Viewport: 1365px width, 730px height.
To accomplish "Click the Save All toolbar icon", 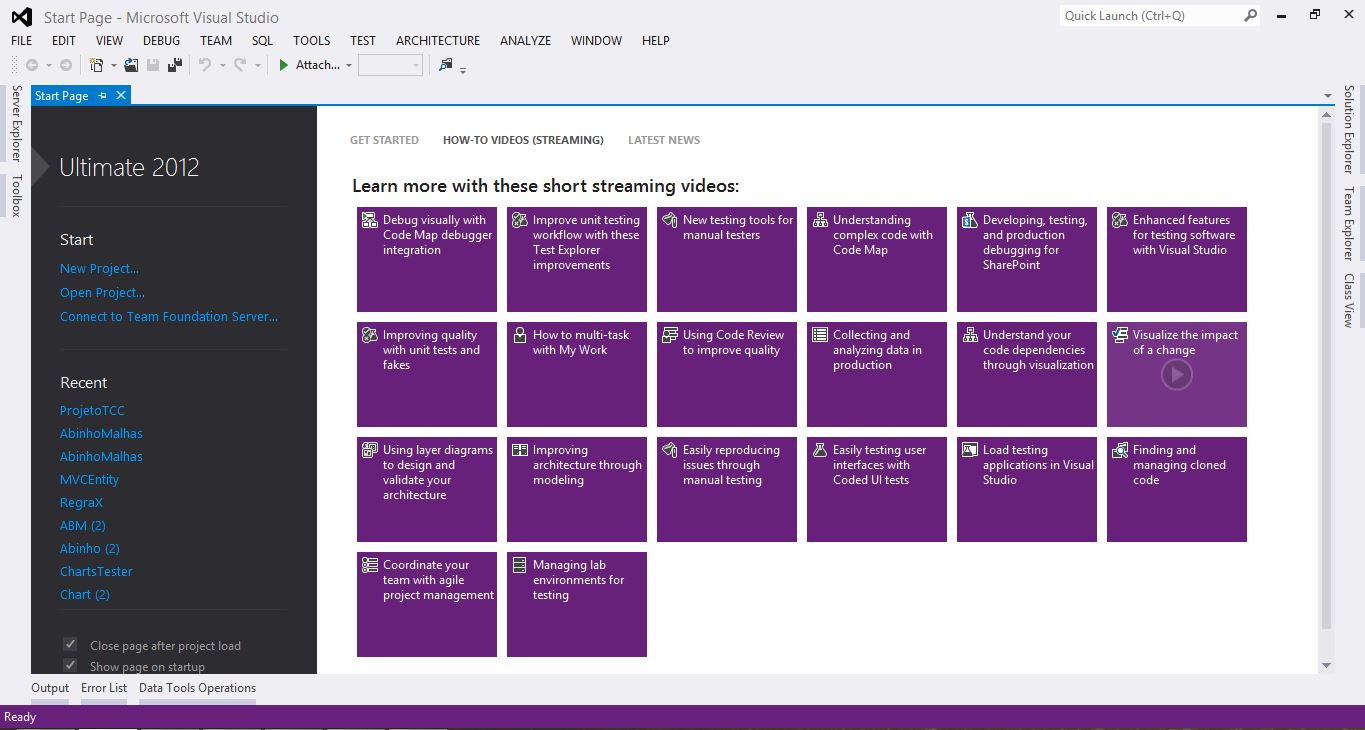I will (x=175, y=65).
